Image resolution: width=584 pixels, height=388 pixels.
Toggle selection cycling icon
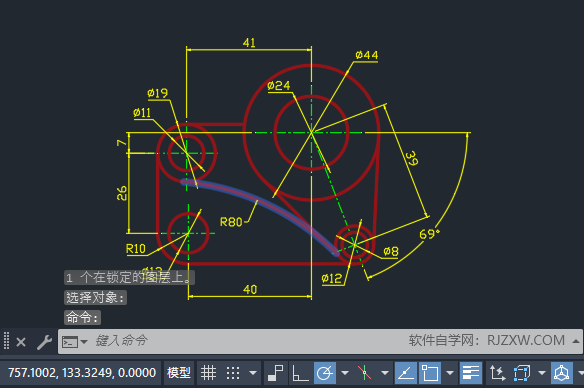pyautogui.click(x=522, y=373)
